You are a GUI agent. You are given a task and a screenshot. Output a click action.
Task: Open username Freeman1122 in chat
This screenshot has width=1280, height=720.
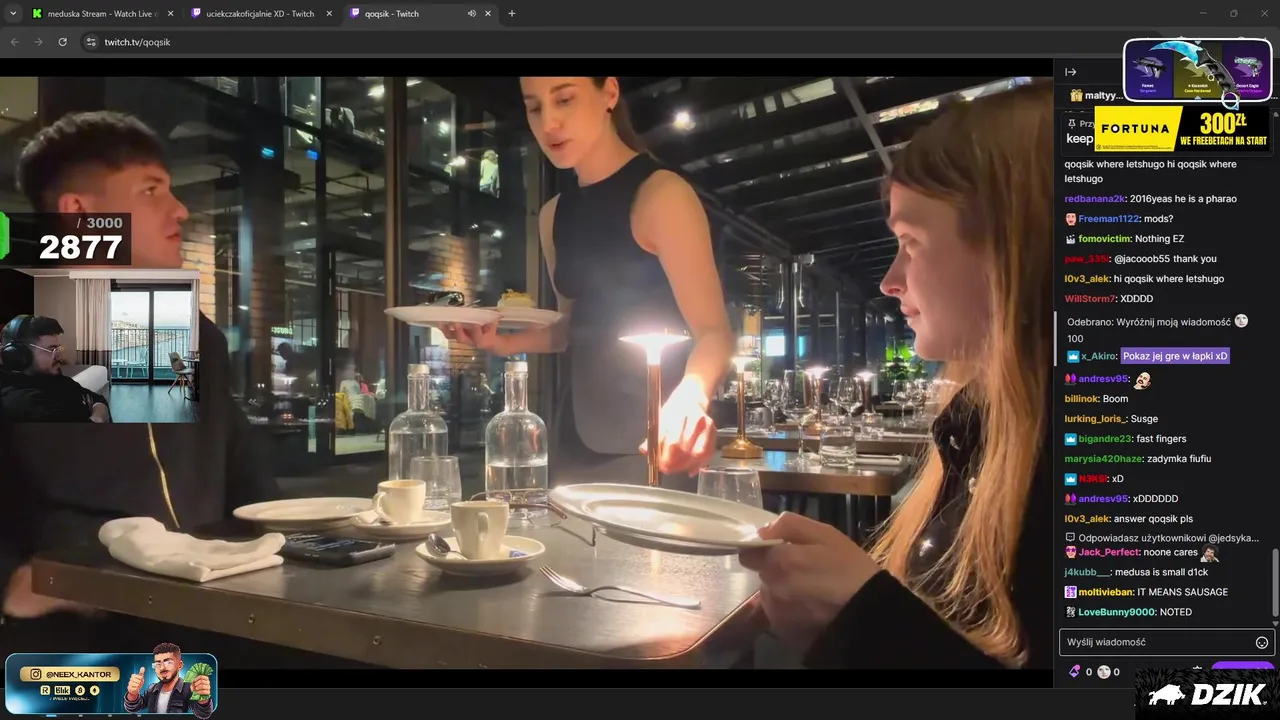[1109, 219]
